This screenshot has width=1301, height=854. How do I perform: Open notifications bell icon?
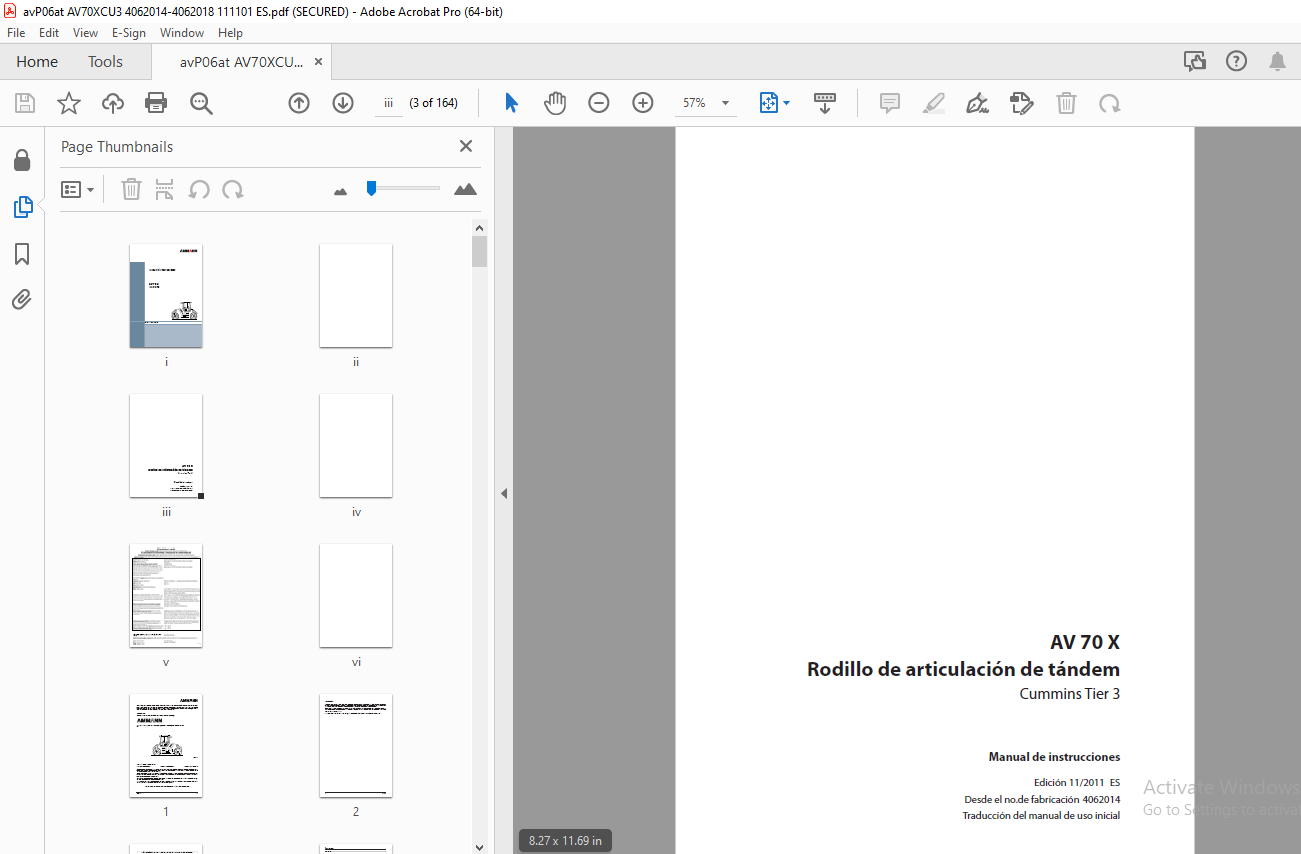click(x=1277, y=62)
